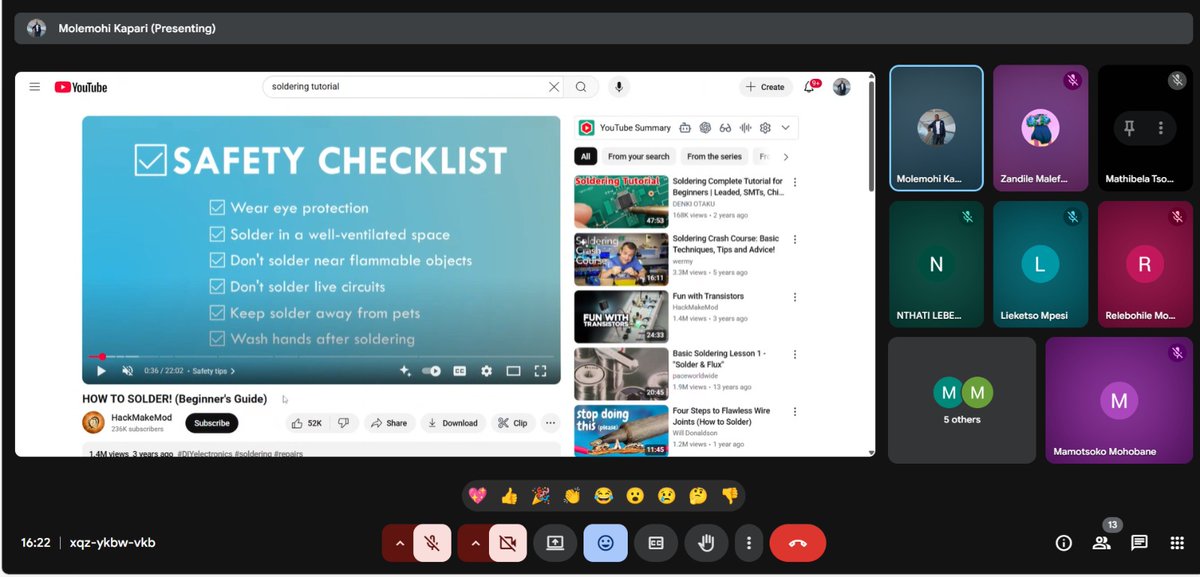
Task: Send the thinking face emoji reaction
Action: click(698, 495)
